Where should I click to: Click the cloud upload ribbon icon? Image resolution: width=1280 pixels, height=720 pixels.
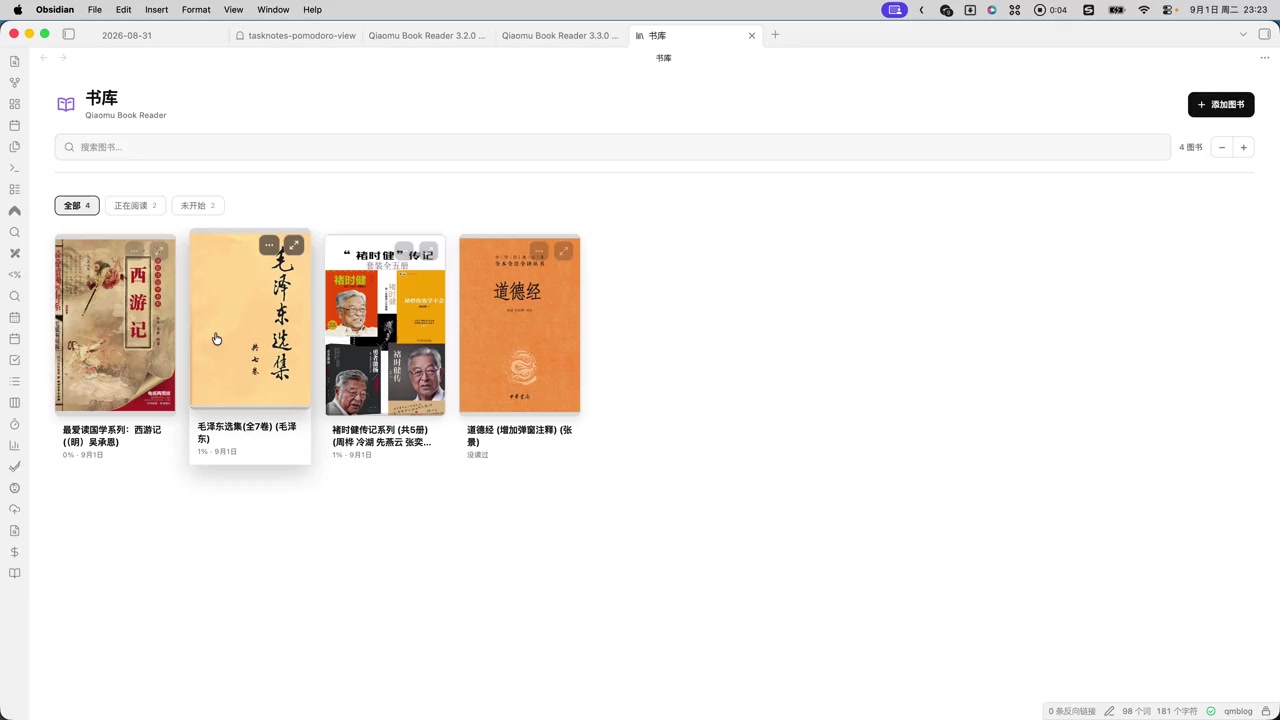click(14, 510)
